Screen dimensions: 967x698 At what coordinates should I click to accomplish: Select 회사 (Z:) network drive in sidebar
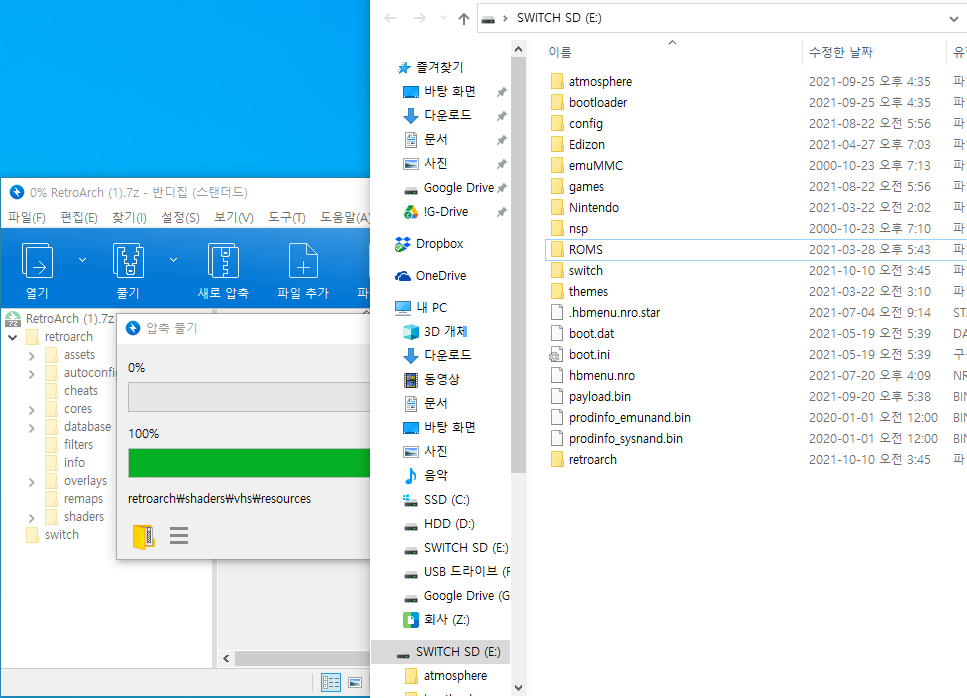[436, 620]
